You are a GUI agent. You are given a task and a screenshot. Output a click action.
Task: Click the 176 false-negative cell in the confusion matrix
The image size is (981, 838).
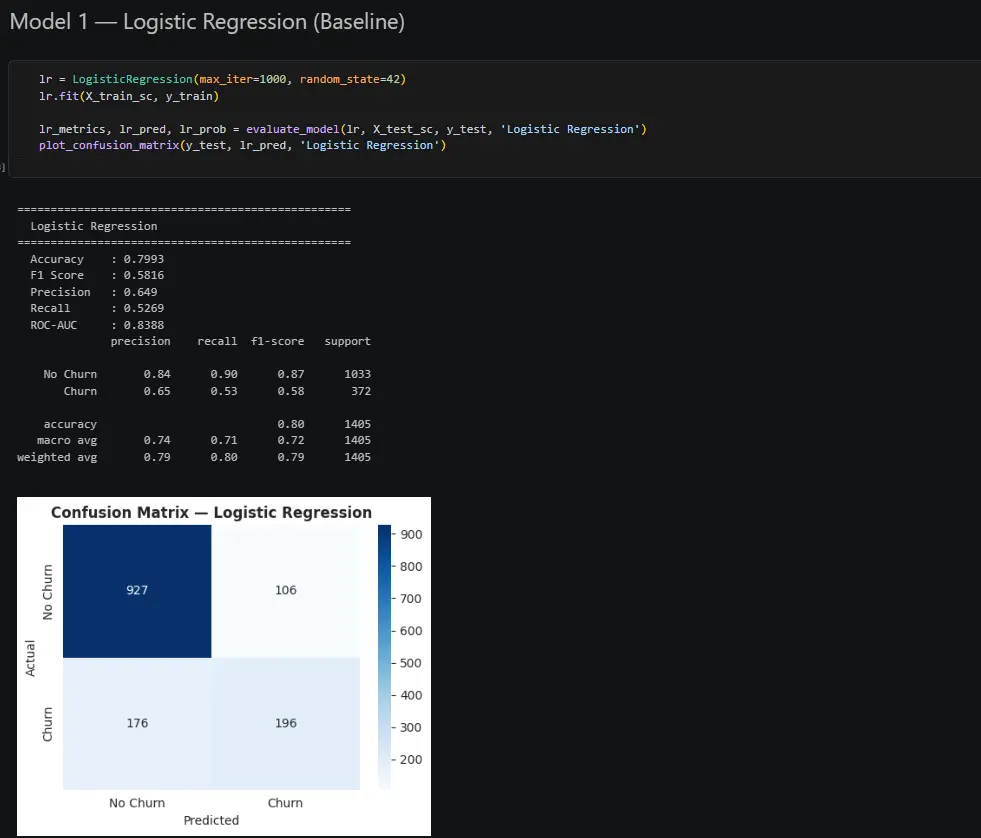pyautogui.click(x=137, y=723)
